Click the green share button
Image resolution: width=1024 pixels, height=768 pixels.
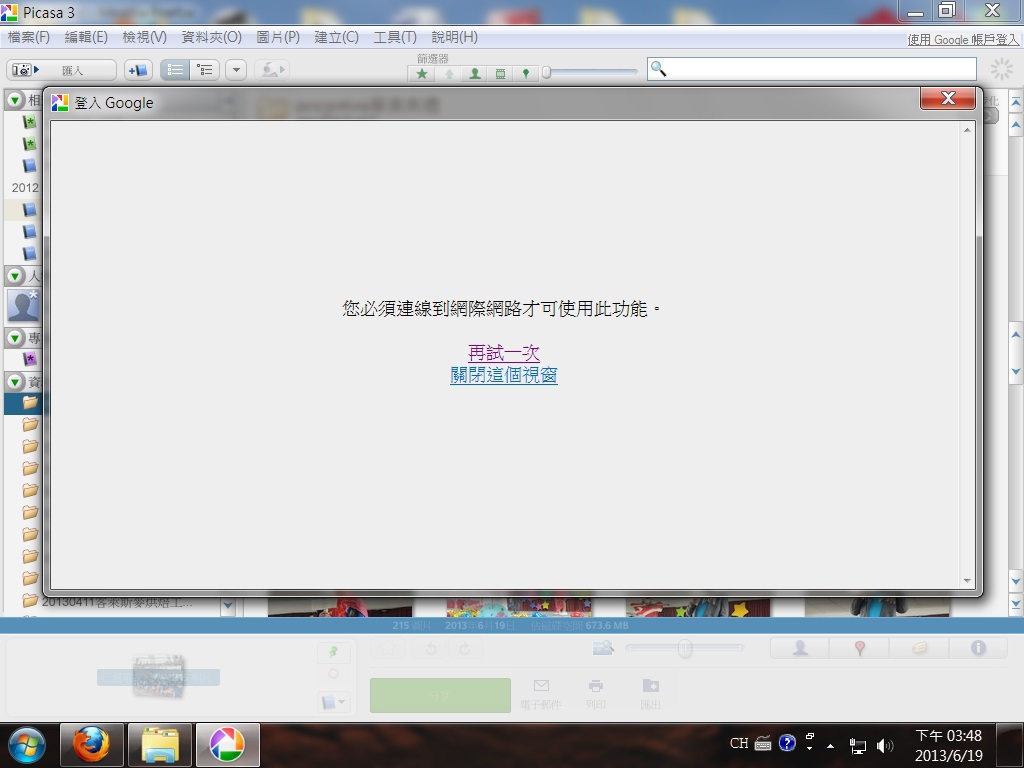coord(440,696)
